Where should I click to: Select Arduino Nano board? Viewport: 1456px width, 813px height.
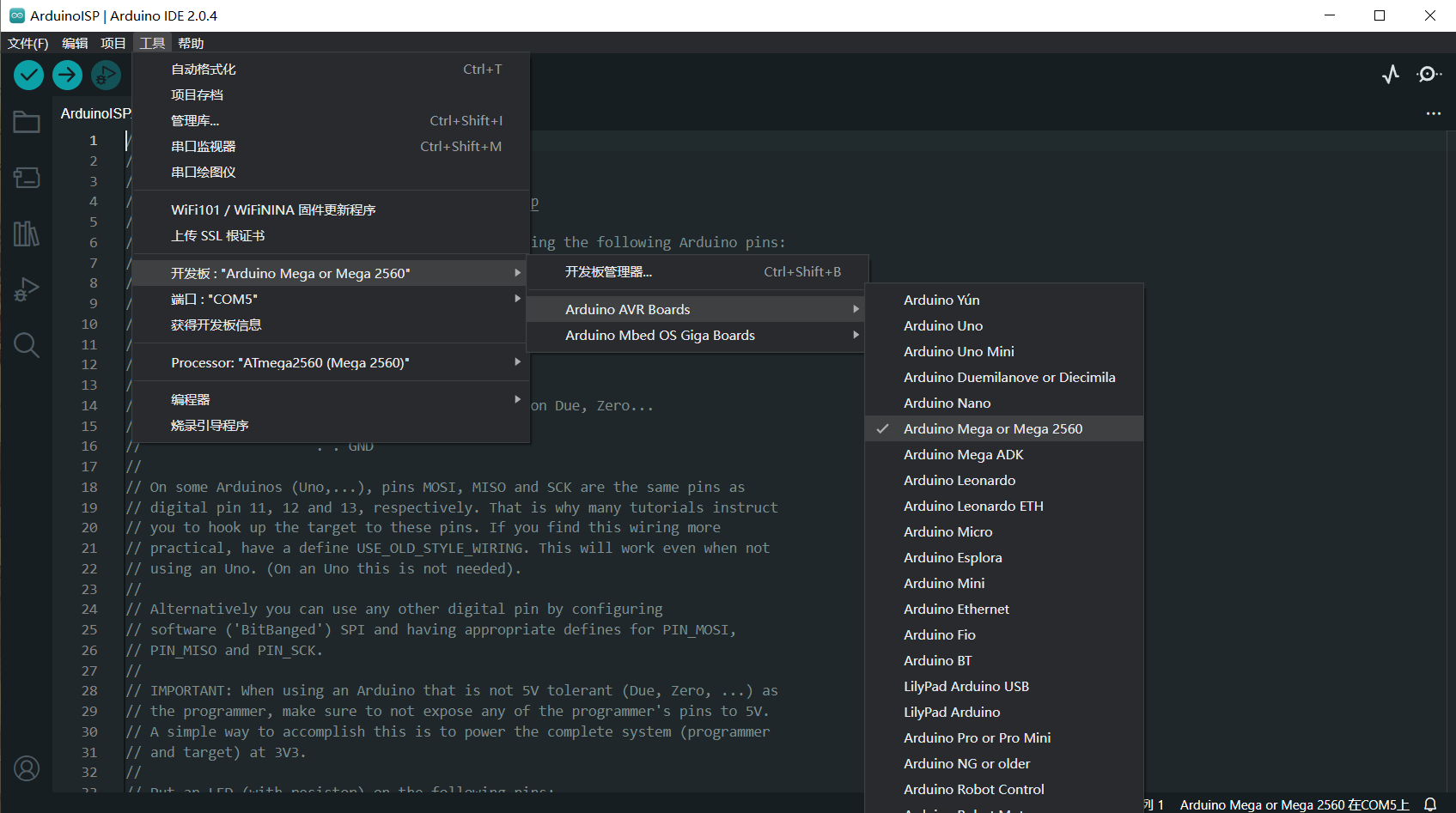pos(1004,403)
